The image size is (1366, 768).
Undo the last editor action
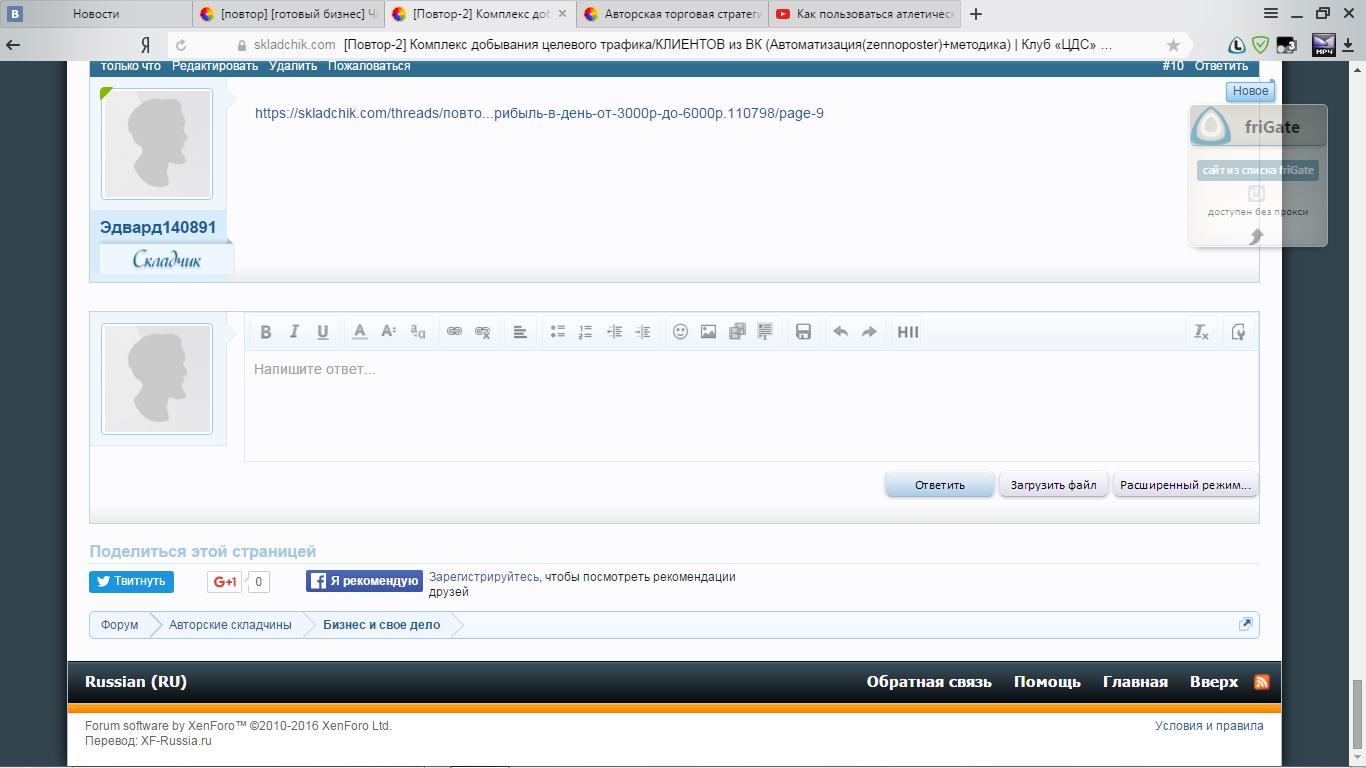(840, 332)
